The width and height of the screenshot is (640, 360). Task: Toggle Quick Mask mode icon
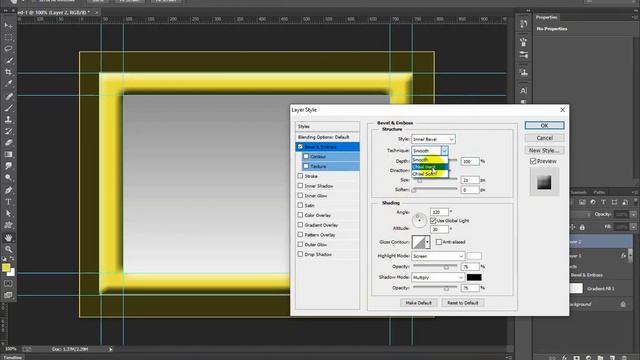(8, 283)
